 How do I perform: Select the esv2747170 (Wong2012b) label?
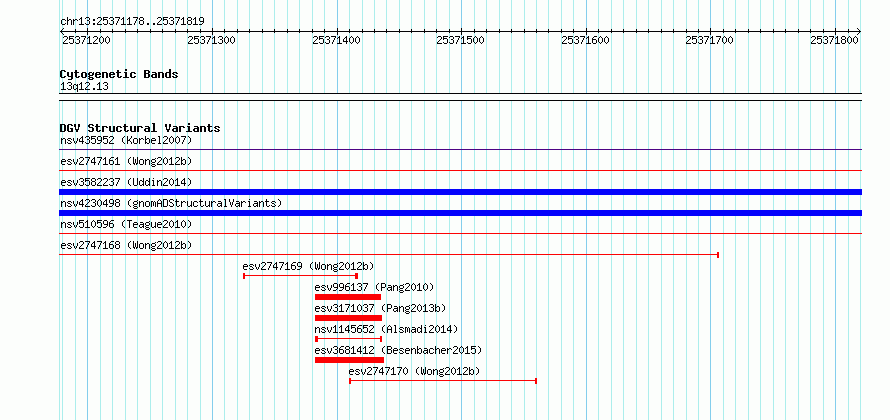pos(414,371)
